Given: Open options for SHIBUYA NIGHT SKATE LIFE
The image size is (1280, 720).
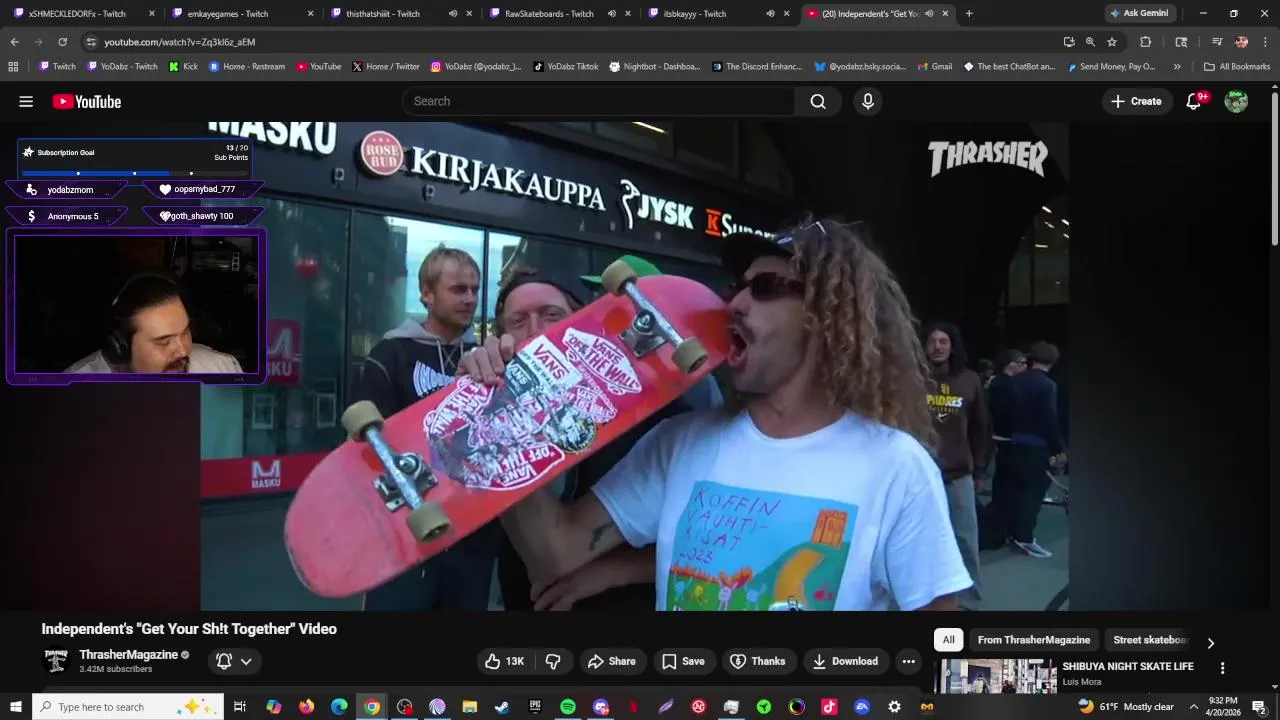Looking at the screenshot, I should (1222, 667).
